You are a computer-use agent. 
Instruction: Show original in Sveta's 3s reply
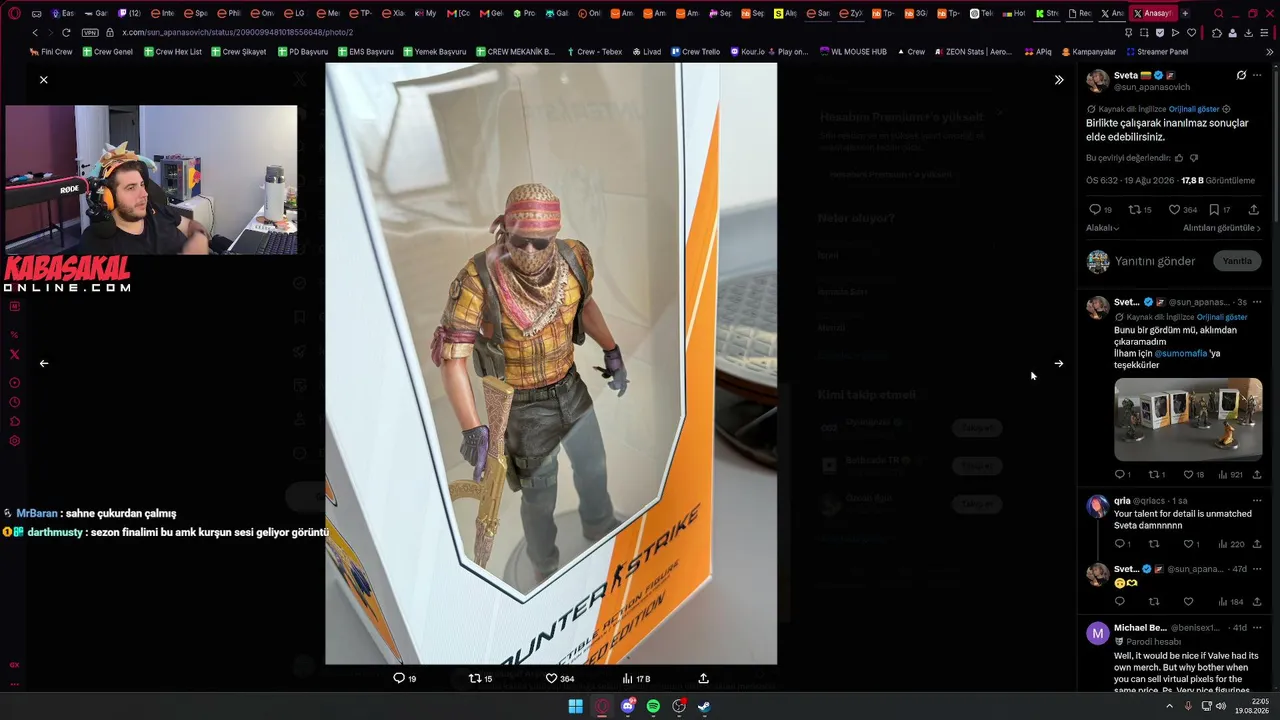pyautogui.click(x=1222, y=317)
